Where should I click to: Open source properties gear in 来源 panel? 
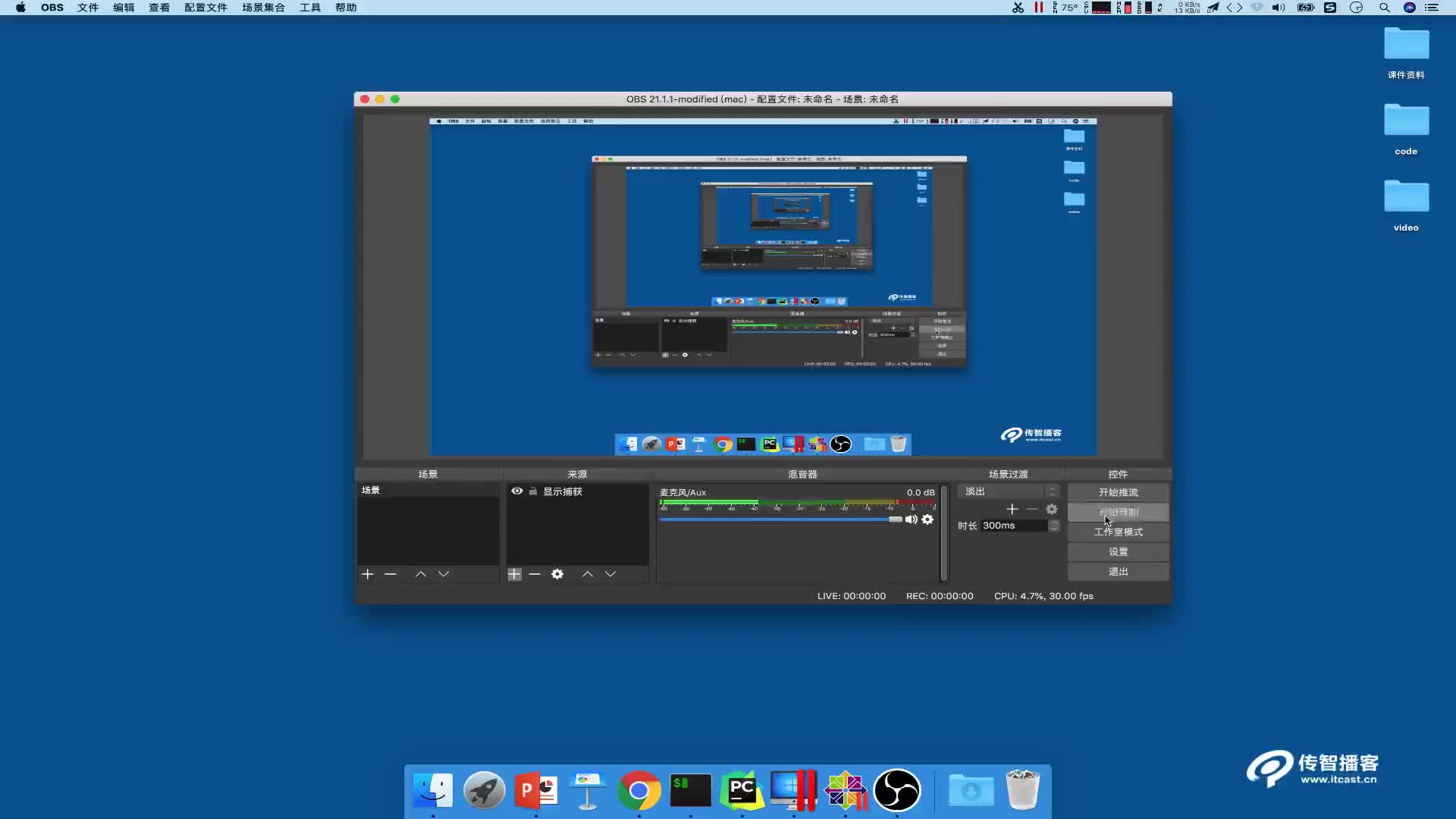[557, 574]
